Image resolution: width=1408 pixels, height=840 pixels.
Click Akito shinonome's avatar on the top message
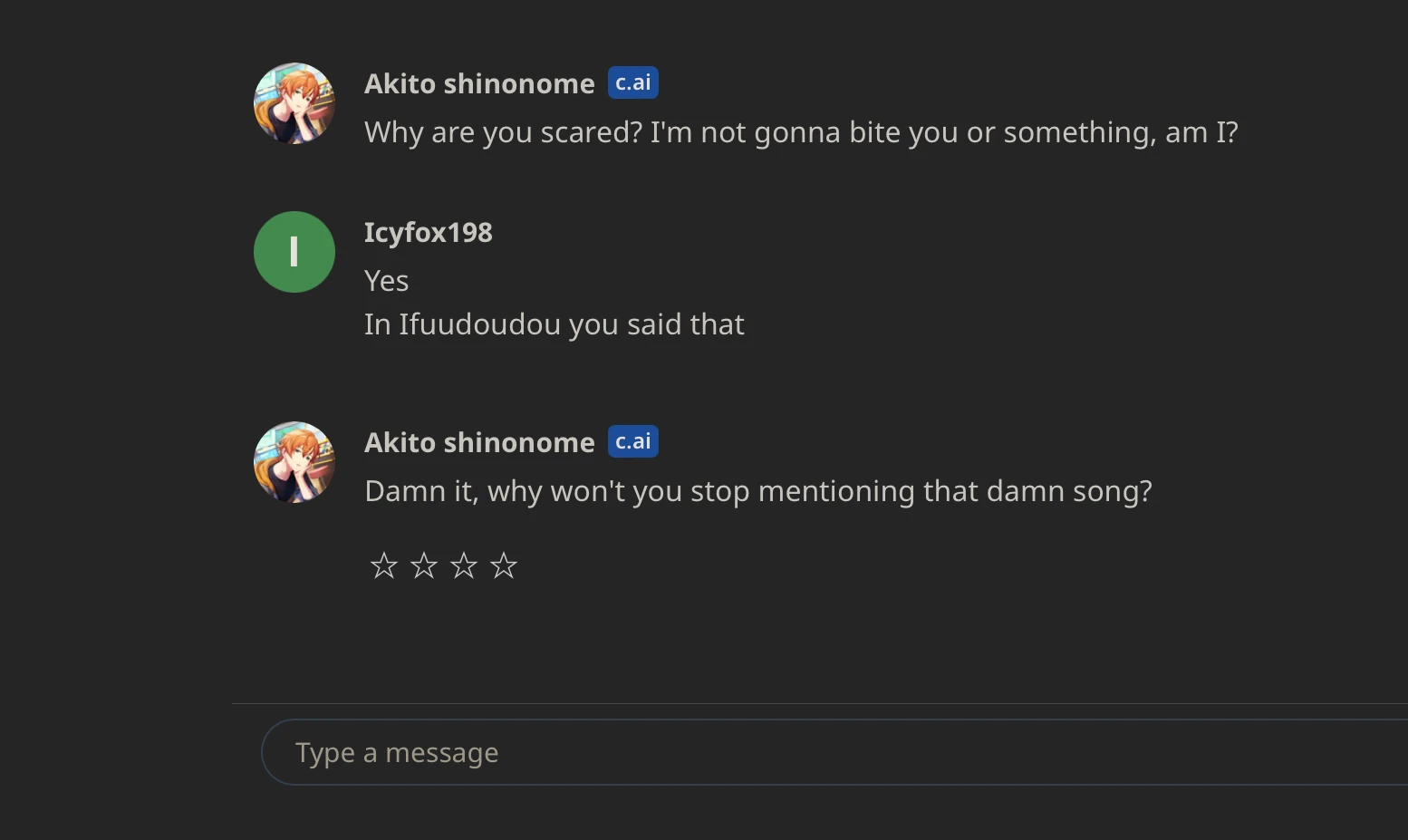pos(294,103)
